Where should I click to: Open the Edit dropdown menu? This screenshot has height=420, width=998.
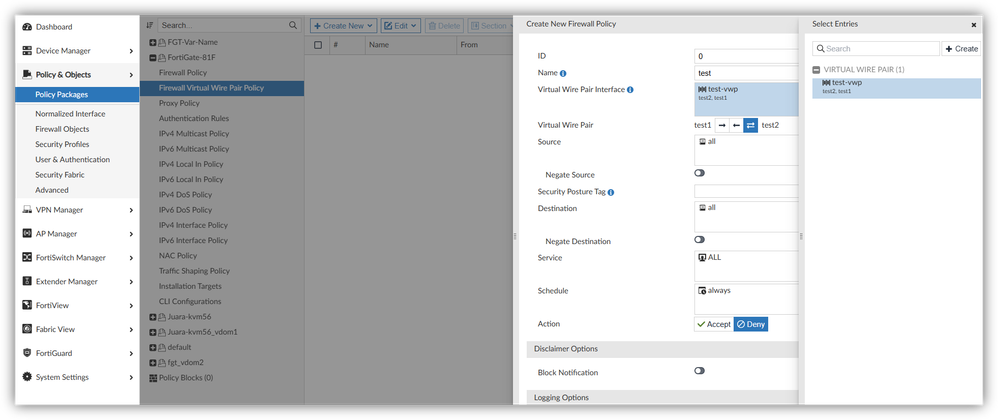[401, 26]
